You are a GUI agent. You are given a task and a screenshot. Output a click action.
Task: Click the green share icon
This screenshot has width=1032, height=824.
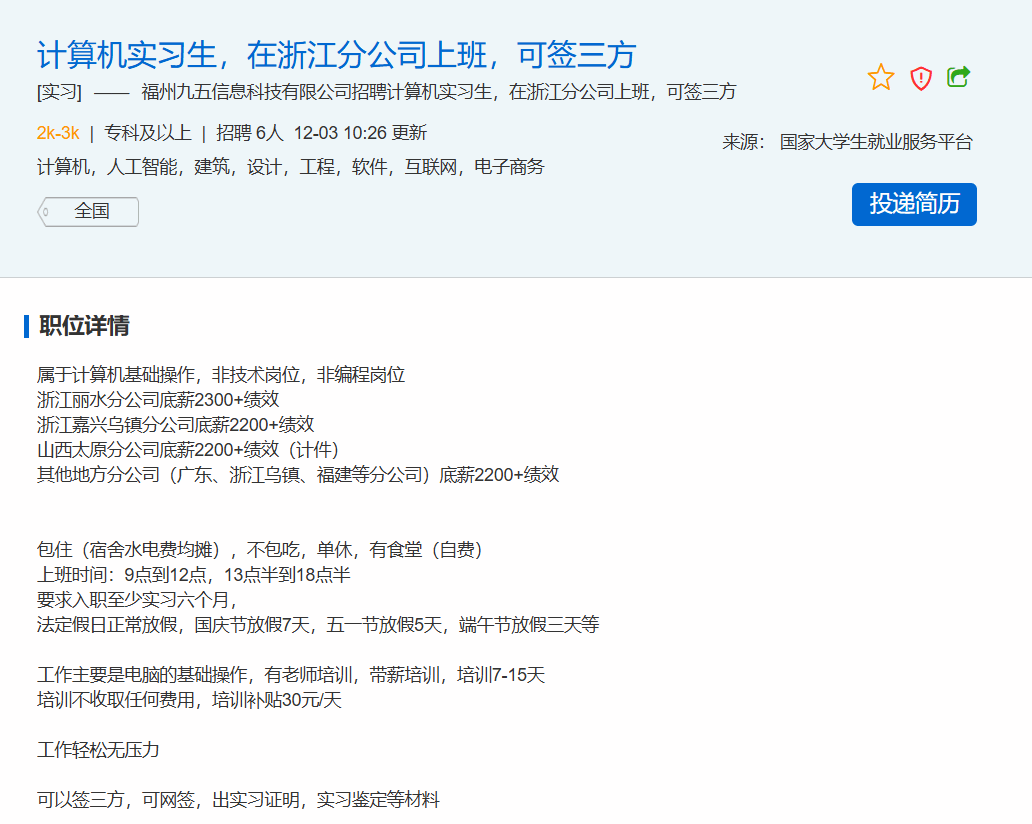pyautogui.click(x=959, y=77)
